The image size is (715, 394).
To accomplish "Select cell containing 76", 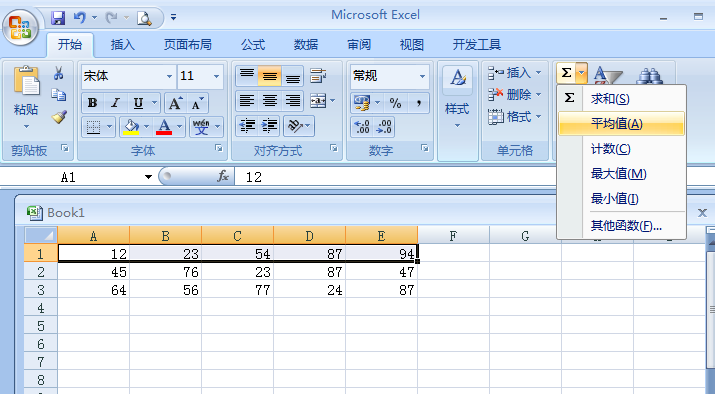I will pos(166,272).
